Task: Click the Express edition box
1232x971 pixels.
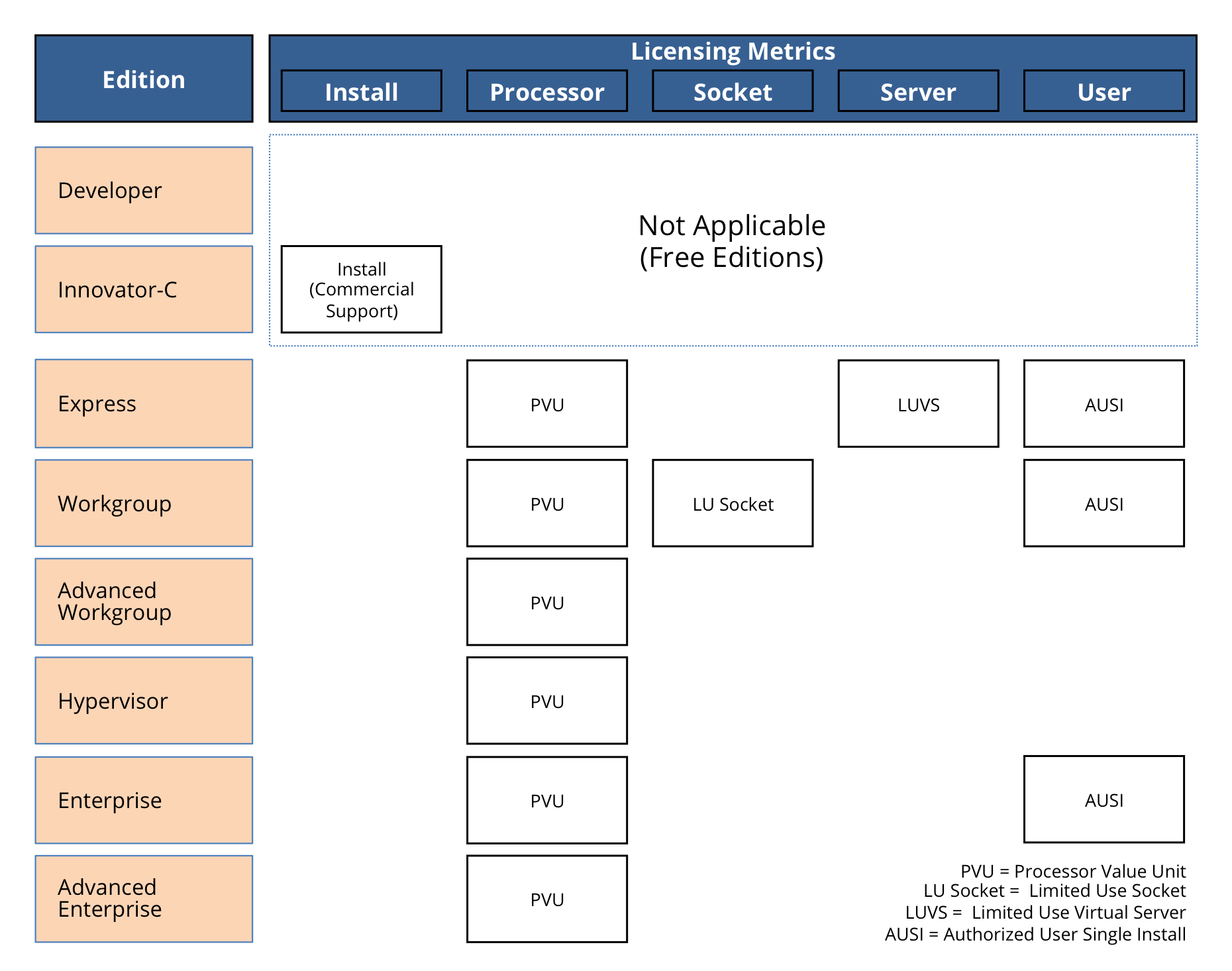Action: tap(144, 404)
